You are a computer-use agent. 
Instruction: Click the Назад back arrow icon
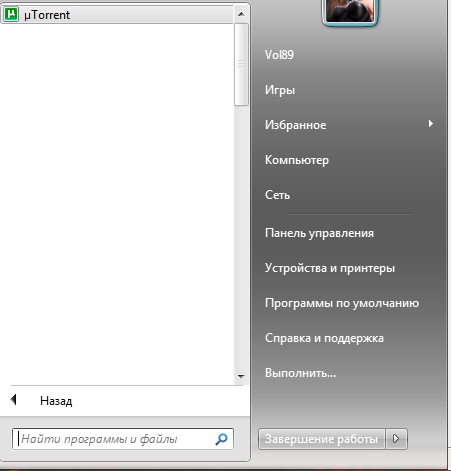[13, 400]
